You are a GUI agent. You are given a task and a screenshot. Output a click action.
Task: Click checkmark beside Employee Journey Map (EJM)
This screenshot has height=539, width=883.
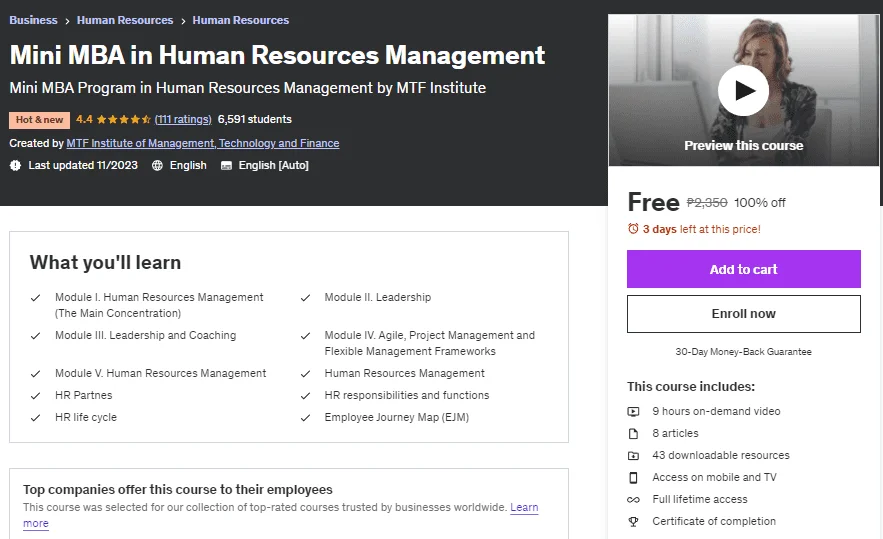click(305, 418)
